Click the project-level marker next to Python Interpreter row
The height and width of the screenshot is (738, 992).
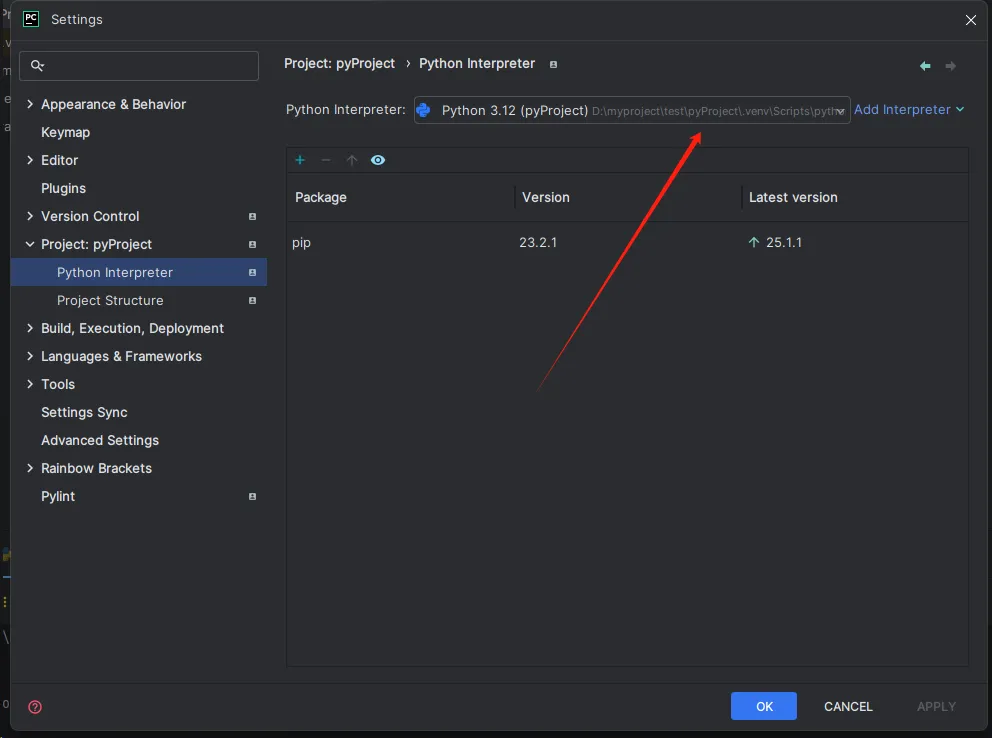[252, 272]
